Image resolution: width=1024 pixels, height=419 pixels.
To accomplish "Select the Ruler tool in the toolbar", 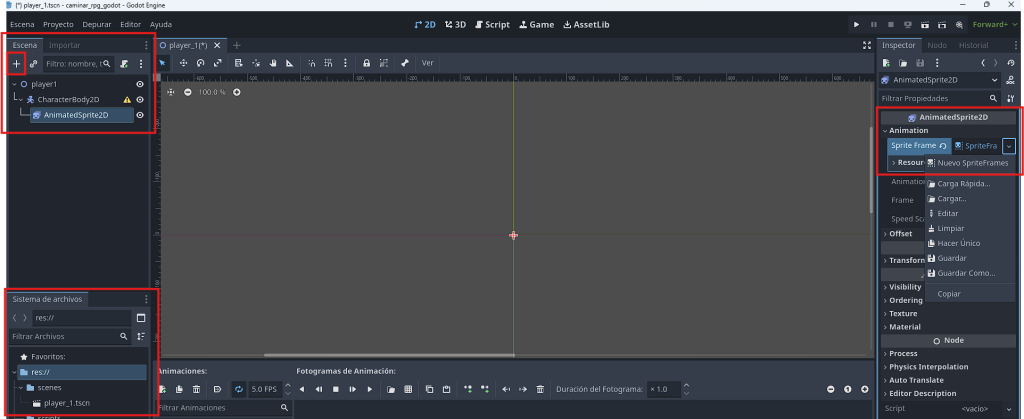I will [x=290, y=63].
